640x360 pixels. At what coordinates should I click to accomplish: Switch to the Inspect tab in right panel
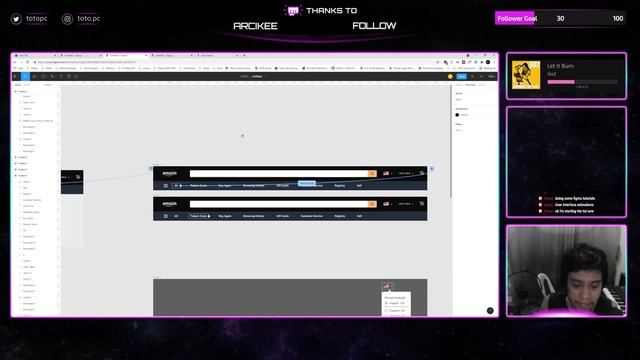482,85
